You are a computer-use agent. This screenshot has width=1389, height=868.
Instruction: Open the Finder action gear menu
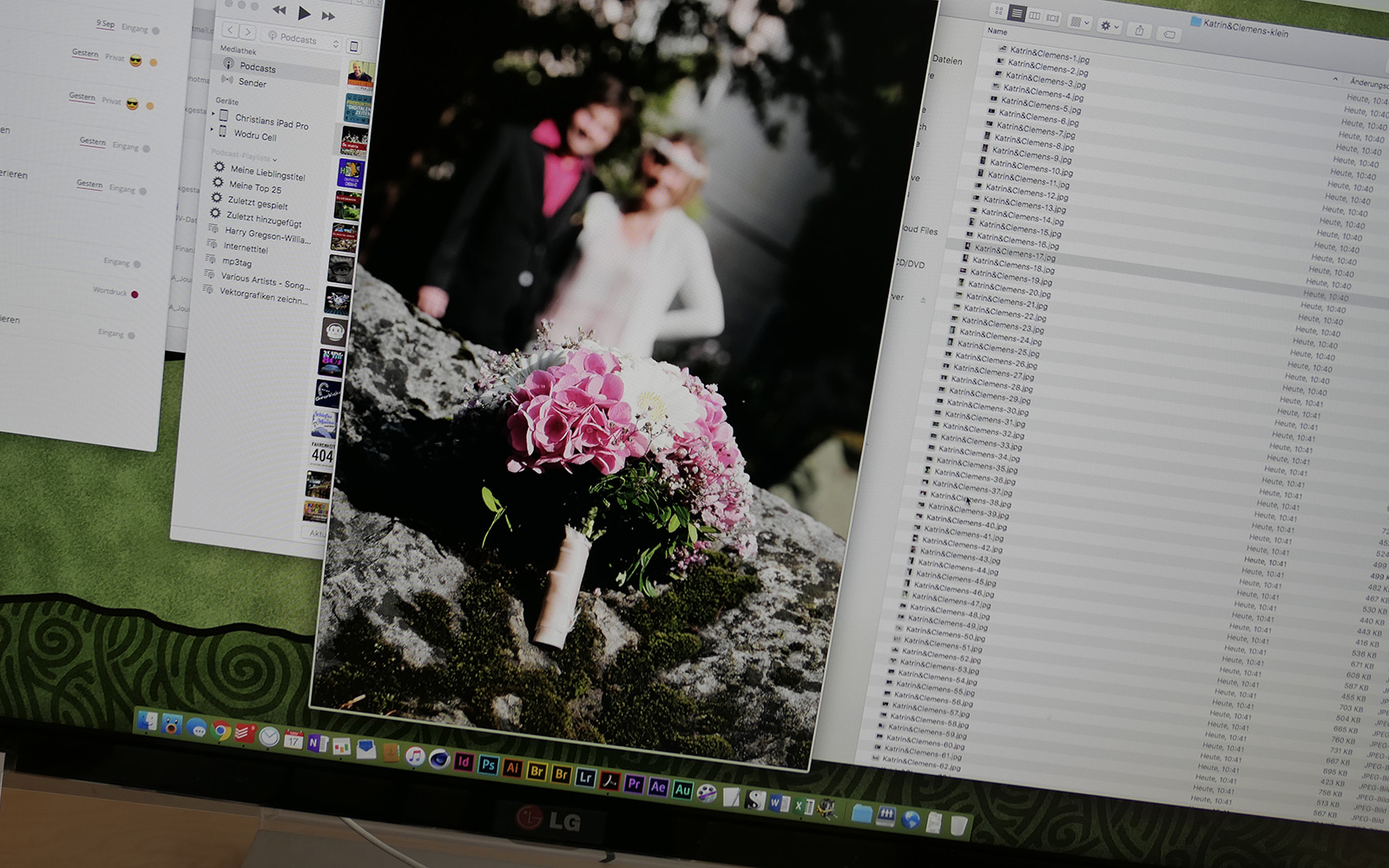(1109, 26)
